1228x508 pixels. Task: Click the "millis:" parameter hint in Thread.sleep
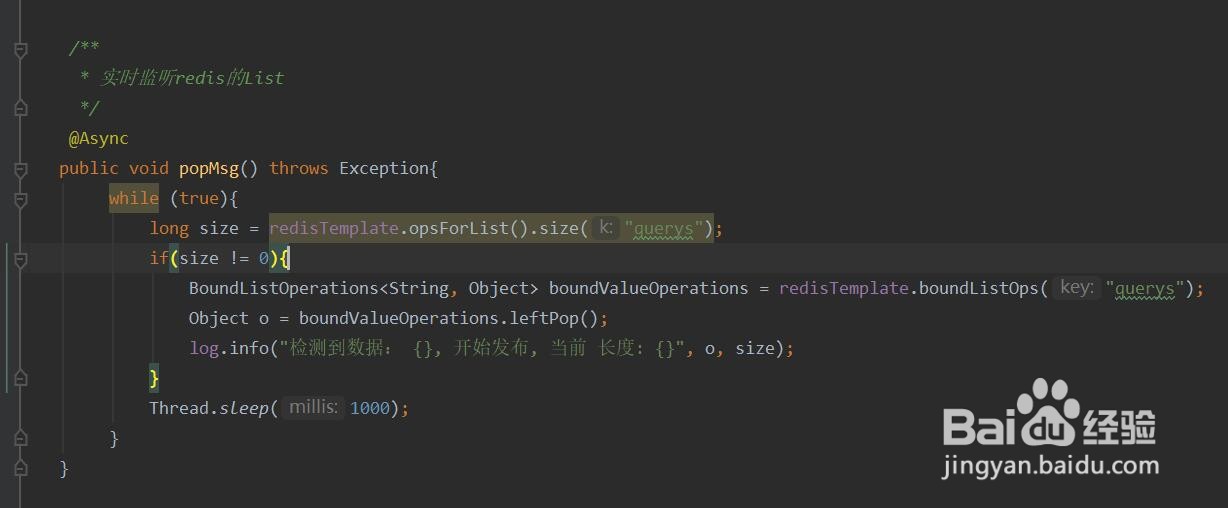(x=313, y=408)
